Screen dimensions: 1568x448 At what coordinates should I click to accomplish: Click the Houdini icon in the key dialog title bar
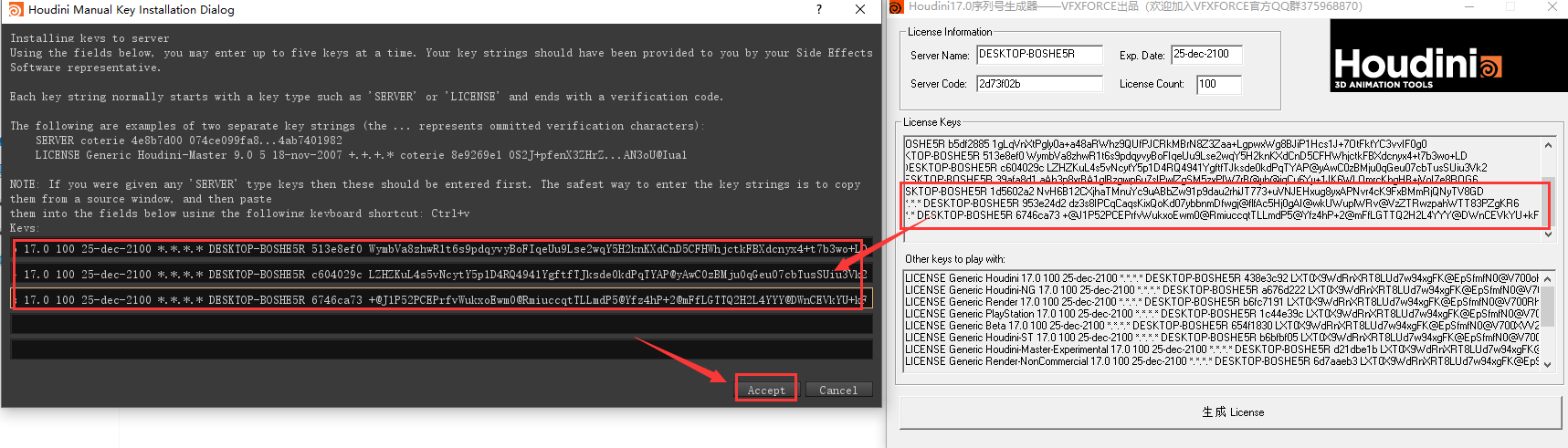point(16,10)
